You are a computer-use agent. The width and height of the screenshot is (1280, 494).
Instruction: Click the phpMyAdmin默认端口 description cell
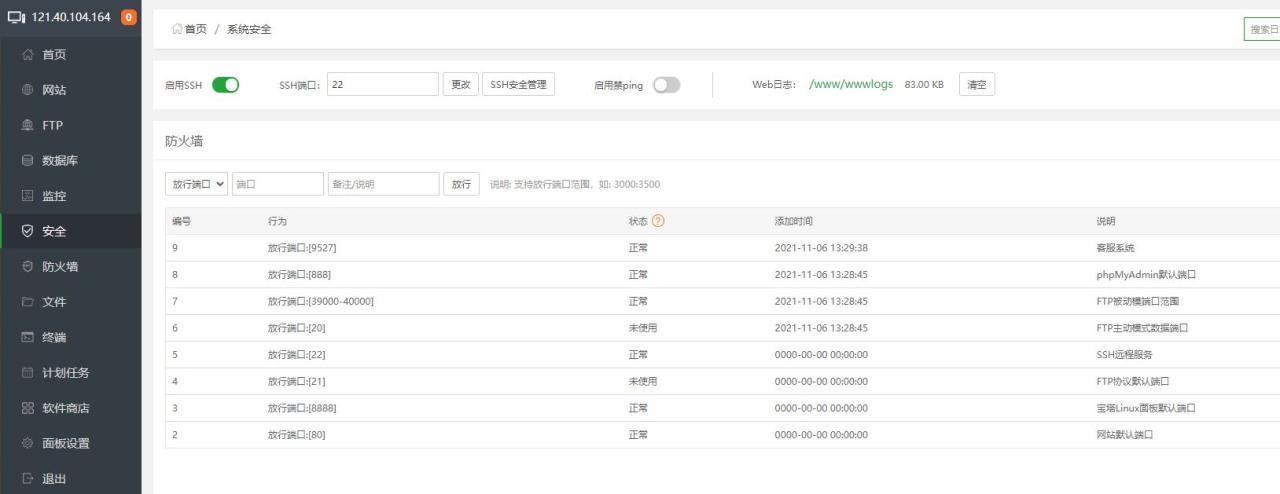[x=1146, y=274]
